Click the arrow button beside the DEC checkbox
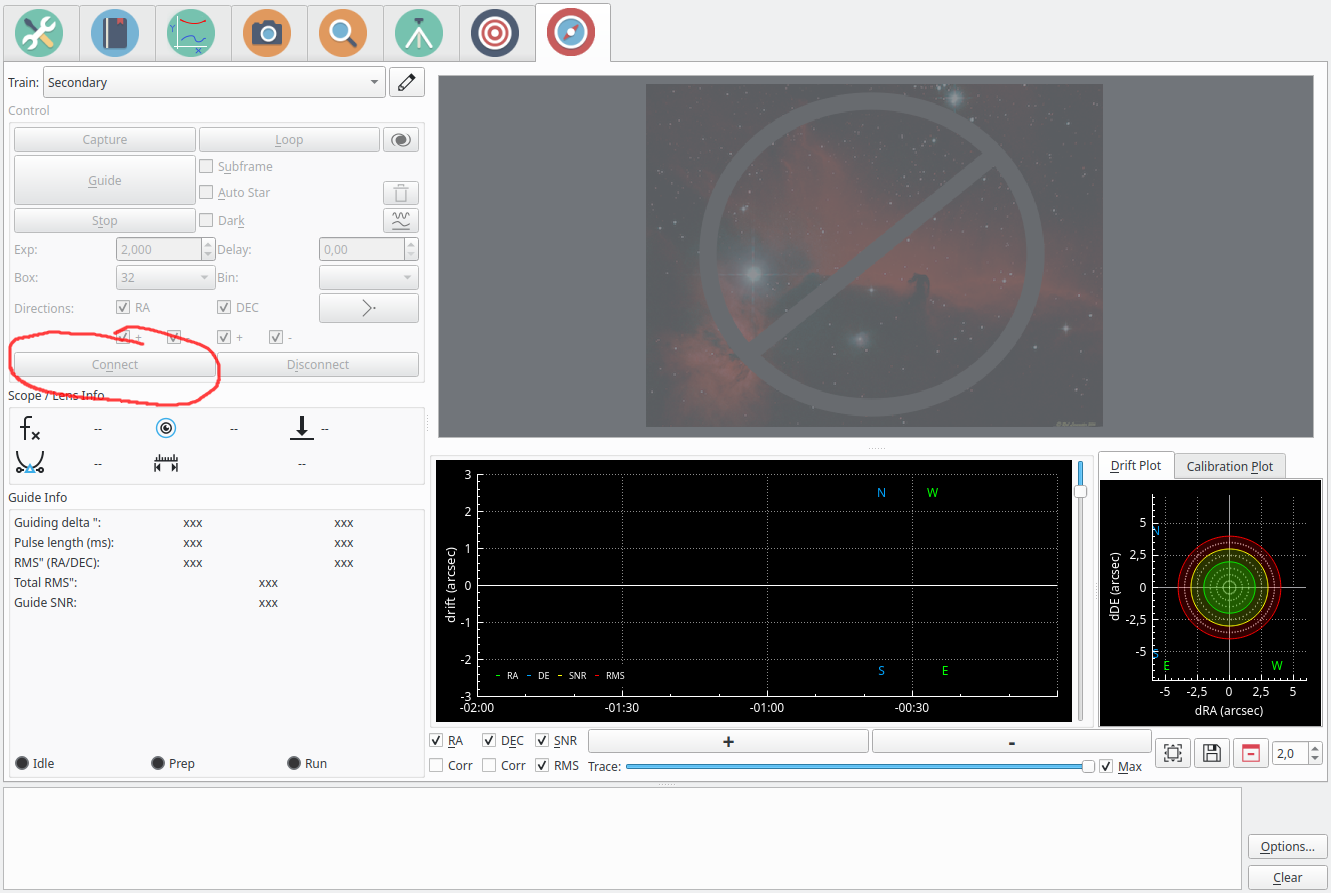Viewport: 1331px width, 893px height. (x=369, y=308)
